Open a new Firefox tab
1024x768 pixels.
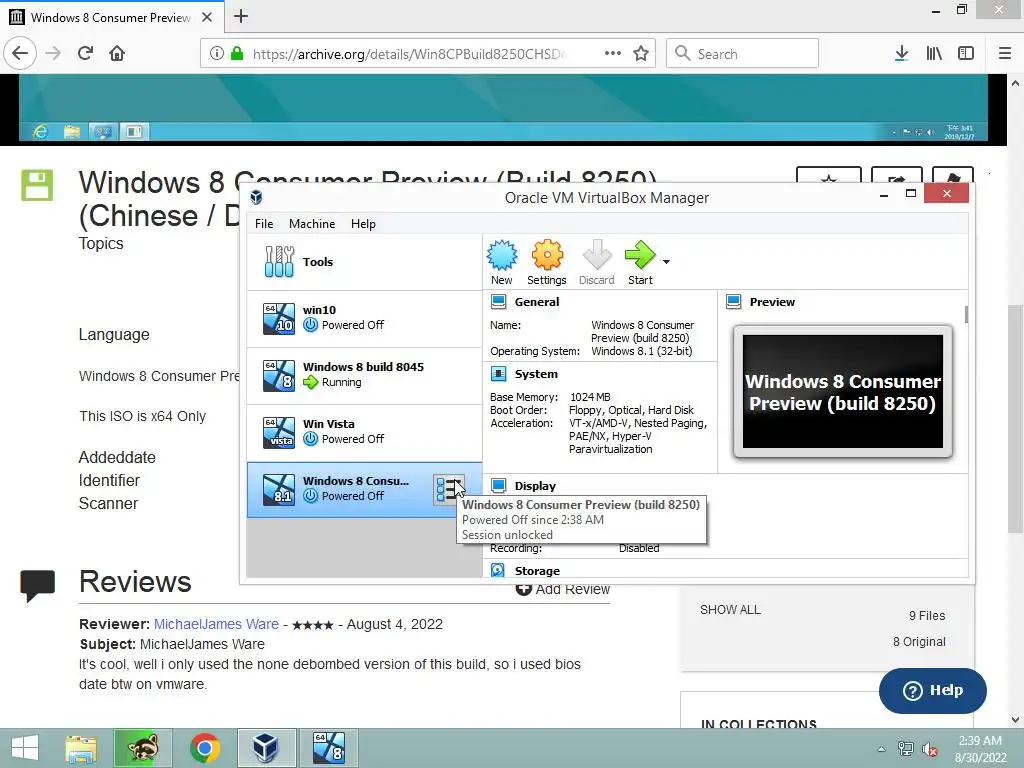click(241, 16)
